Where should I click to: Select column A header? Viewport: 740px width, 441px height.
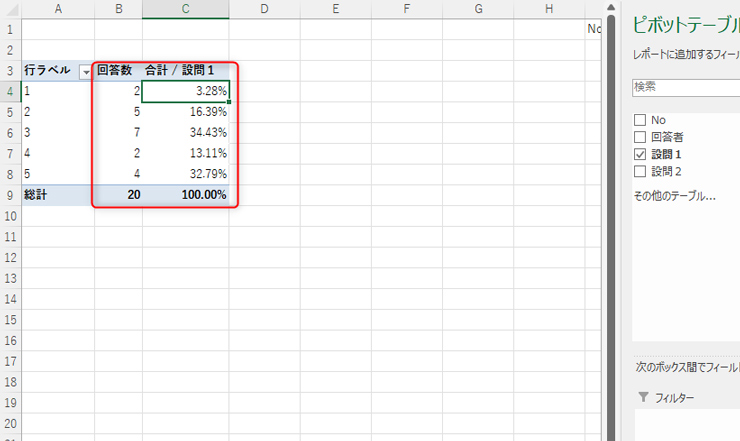point(58,9)
